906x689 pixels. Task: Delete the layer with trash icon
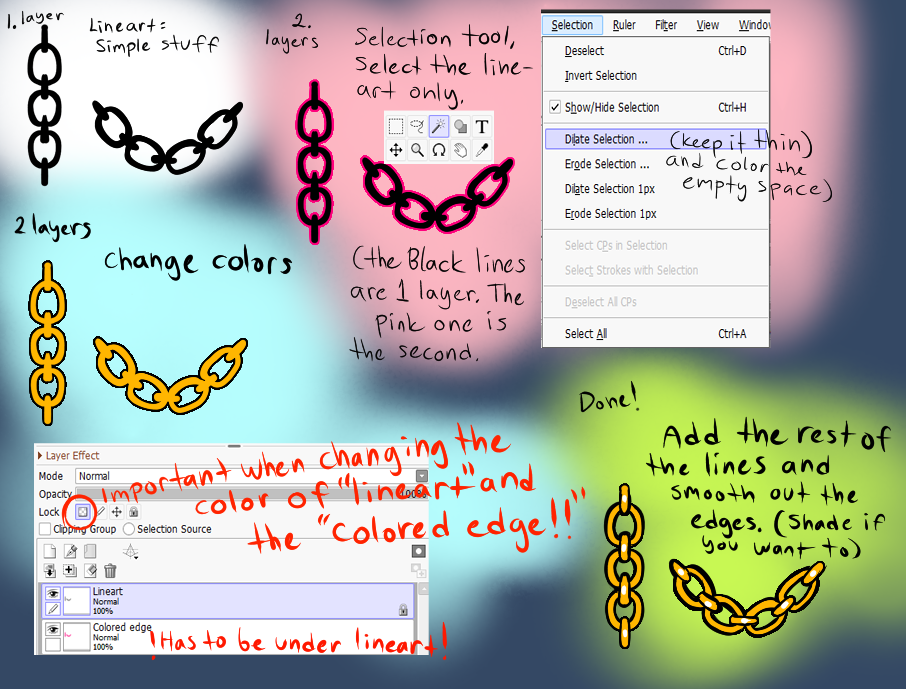pos(110,571)
